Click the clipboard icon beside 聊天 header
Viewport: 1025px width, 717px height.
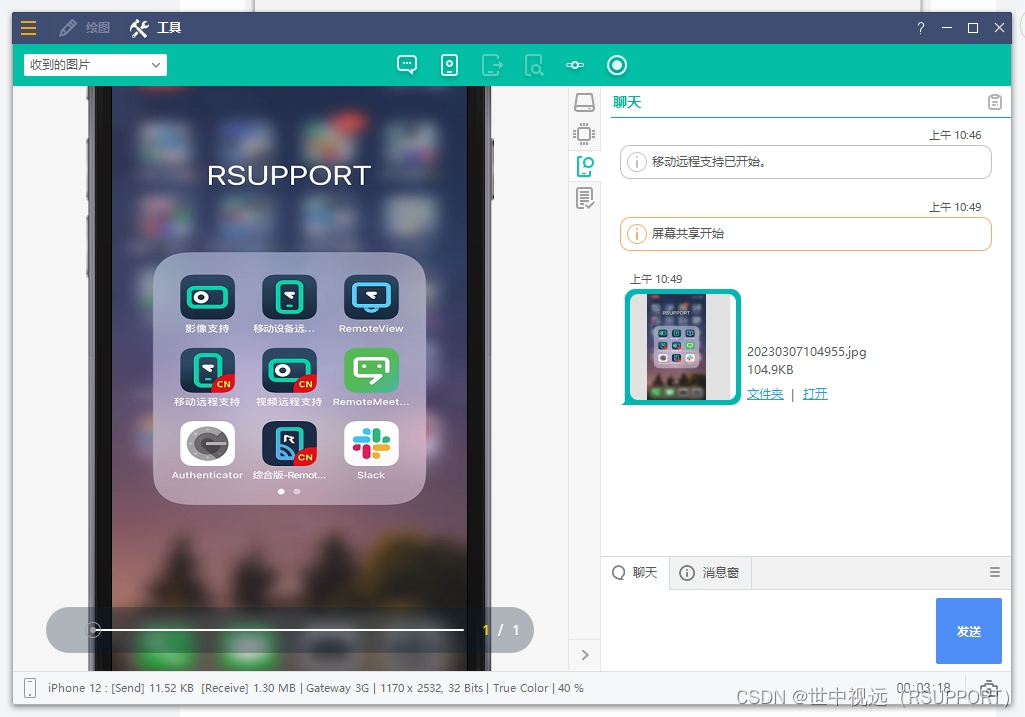coord(994,102)
